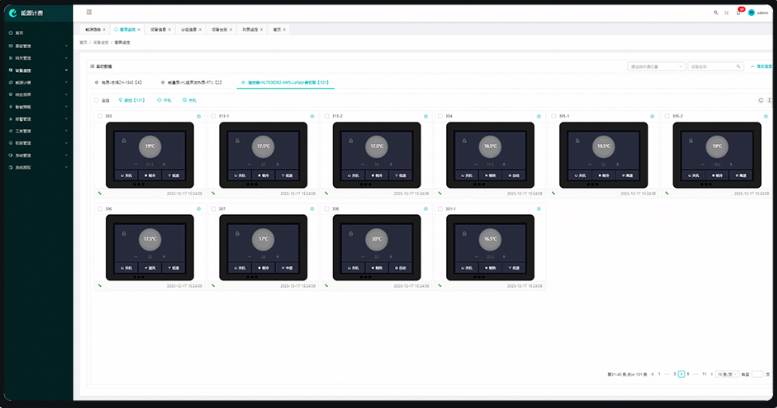Click the refresh icon above the device grid
Viewport: 777px width, 408px height.
pyautogui.click(x=761, y=100)
